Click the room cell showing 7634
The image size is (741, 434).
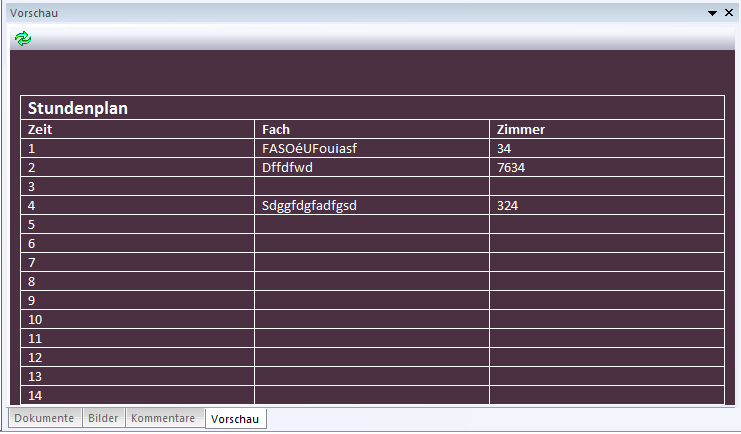coord(511,167)
